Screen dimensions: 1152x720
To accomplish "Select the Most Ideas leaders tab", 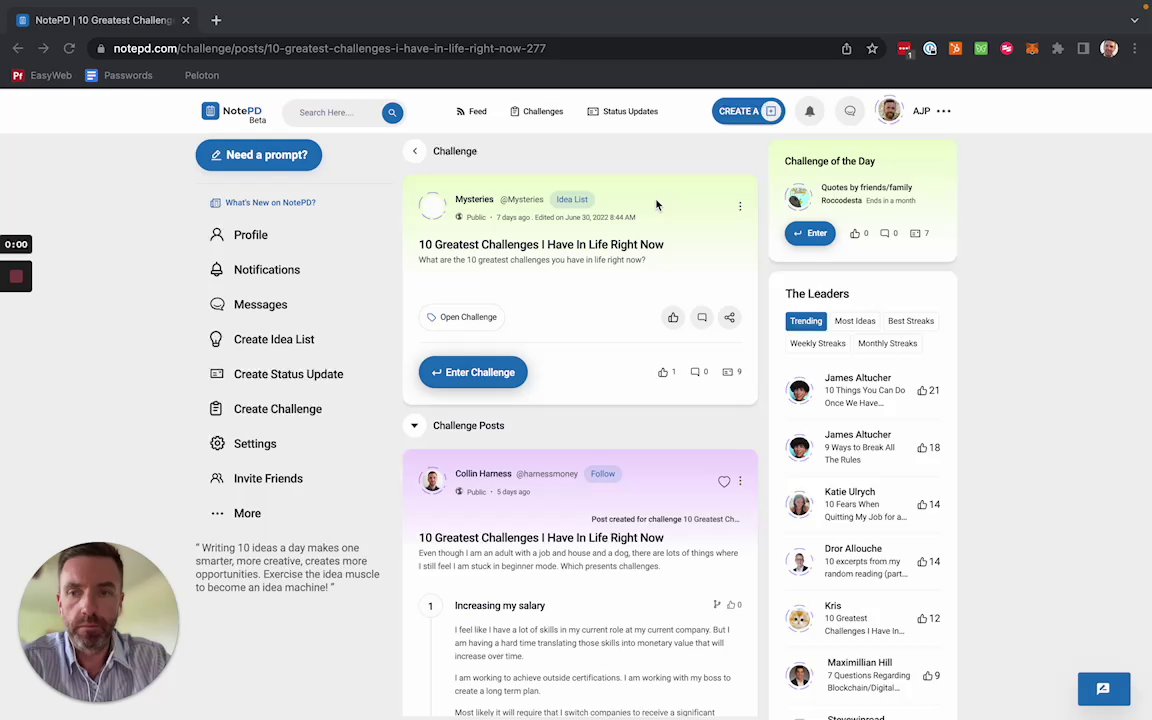I will pyautogui.click(x=854, y=321).
